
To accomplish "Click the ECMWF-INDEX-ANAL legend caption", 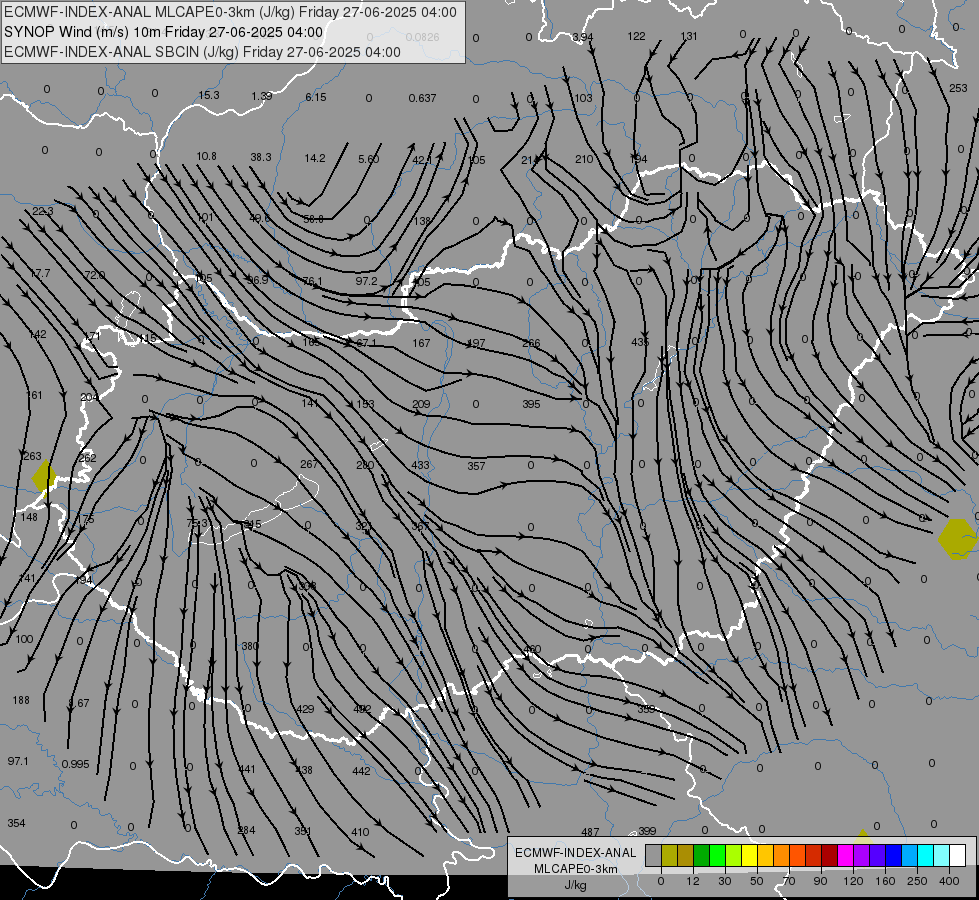I will coord(576,853).
